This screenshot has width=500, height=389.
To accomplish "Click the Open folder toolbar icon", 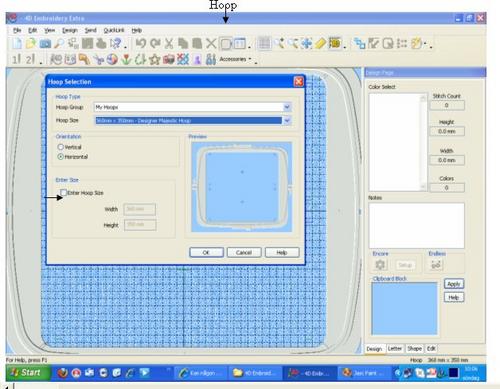I will point(31,43).
